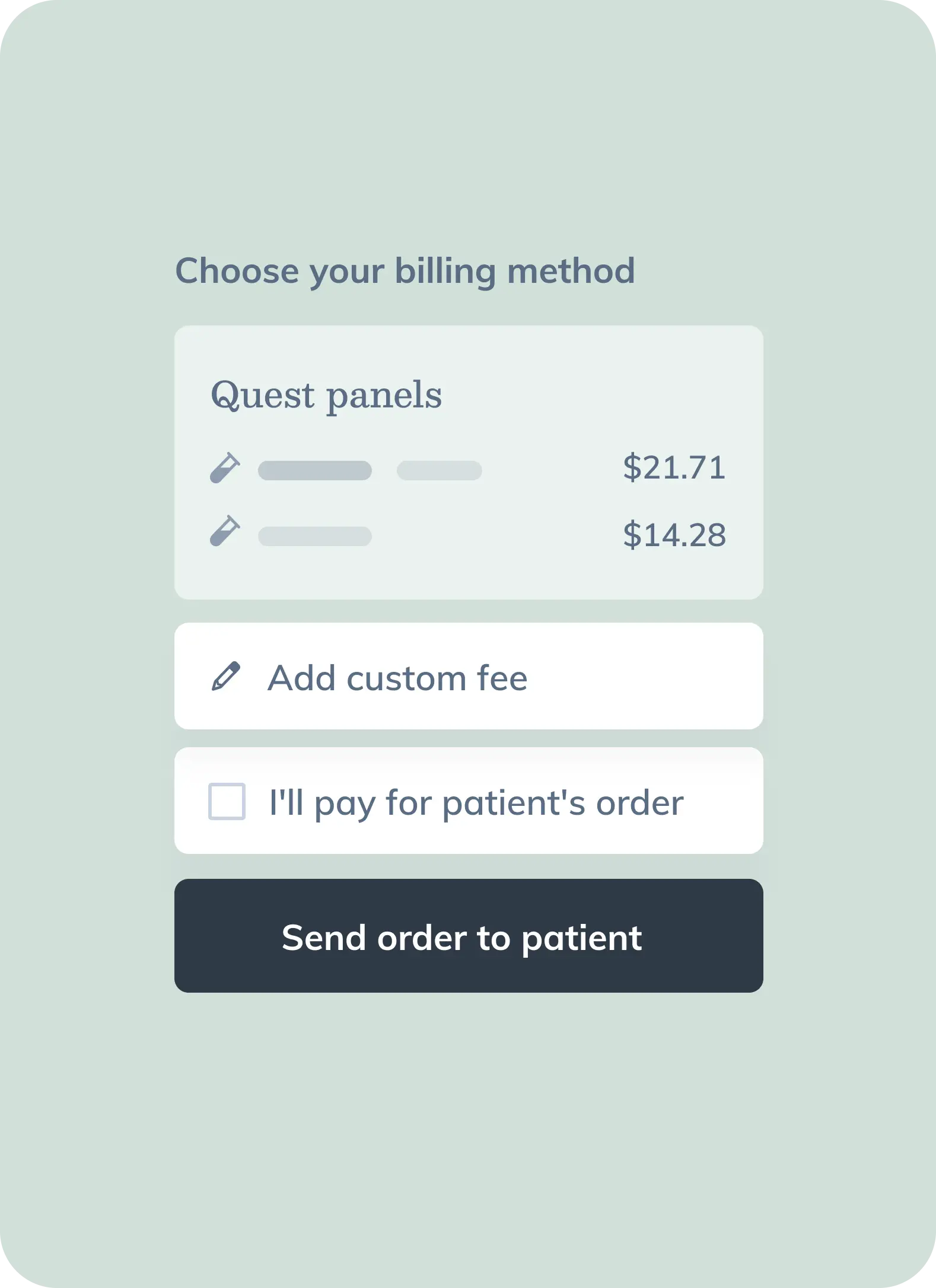The width and height of the screenshot is (936, 1288).
Task: Click Send order to patient button
Action: (469, 936)
